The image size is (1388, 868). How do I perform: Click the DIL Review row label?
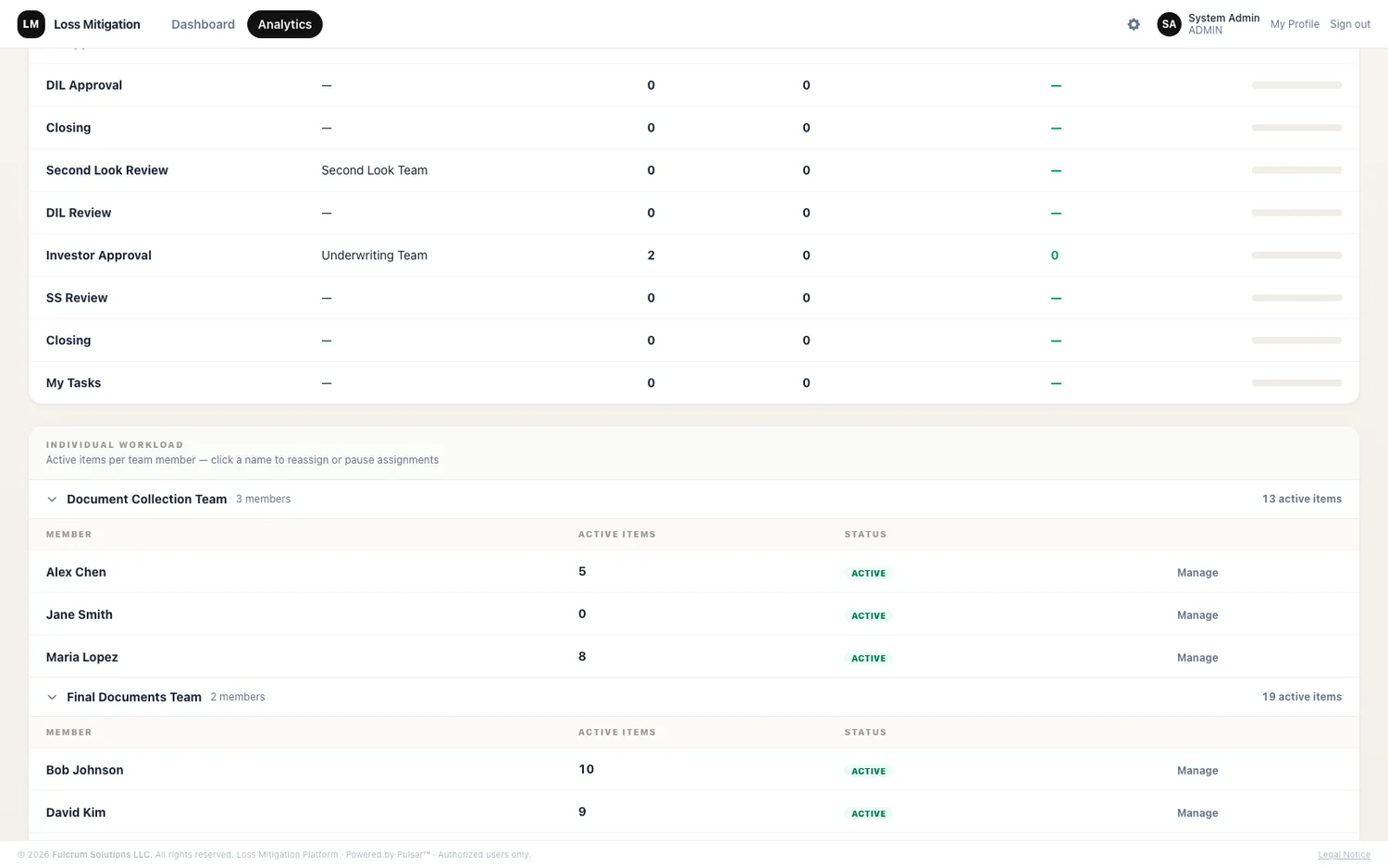[x=79, y=213]
